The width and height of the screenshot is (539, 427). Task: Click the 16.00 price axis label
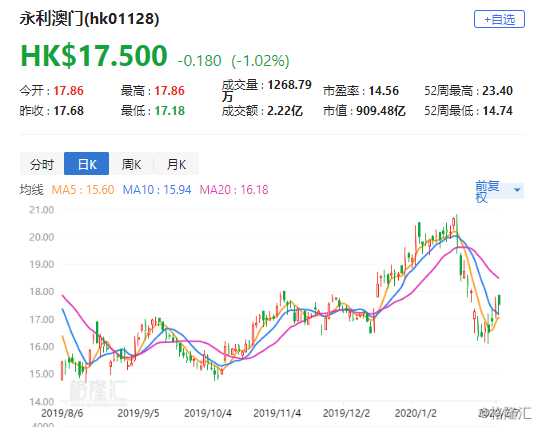[42, 347]
